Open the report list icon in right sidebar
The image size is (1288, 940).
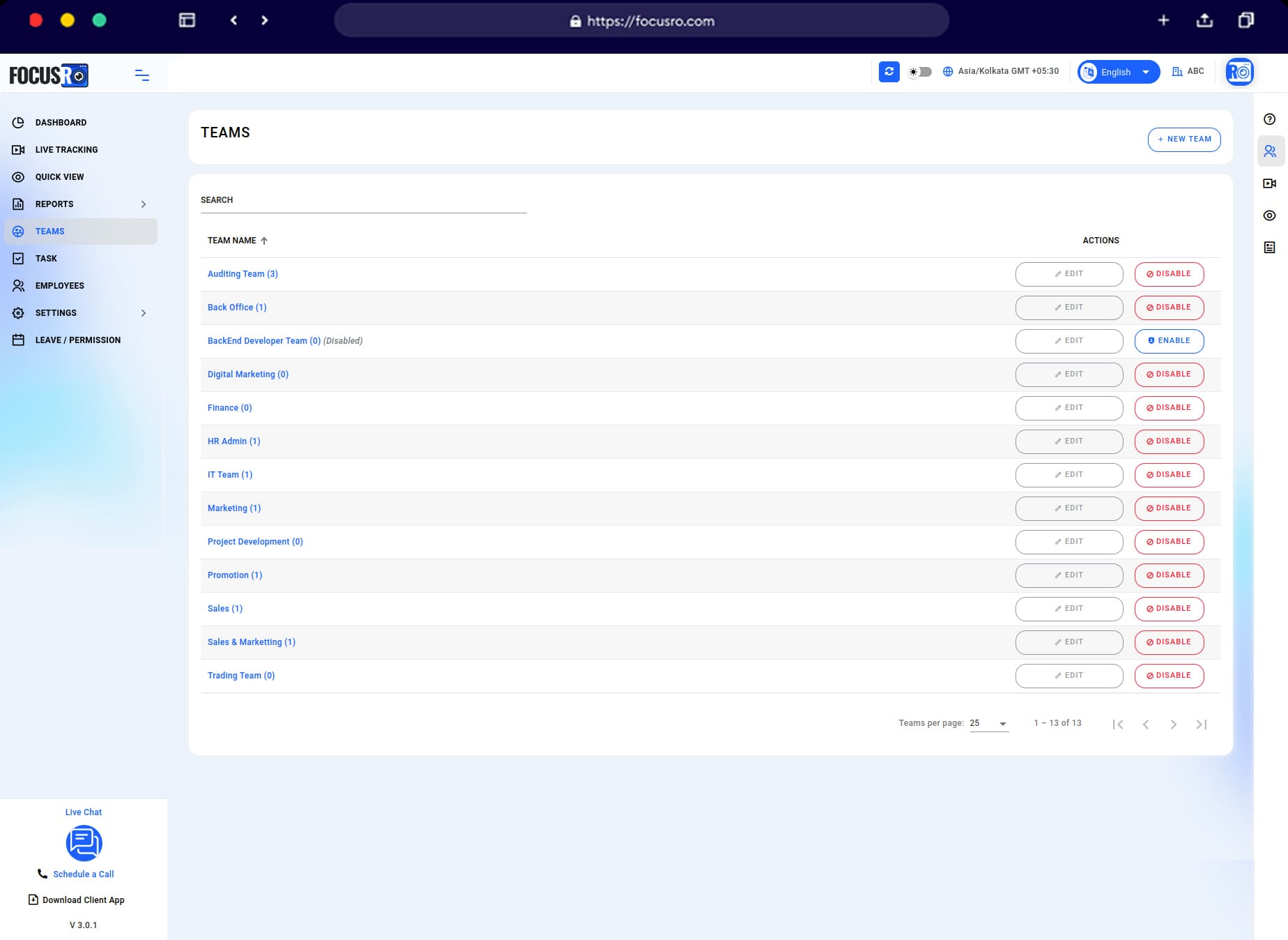[1270, 245]
